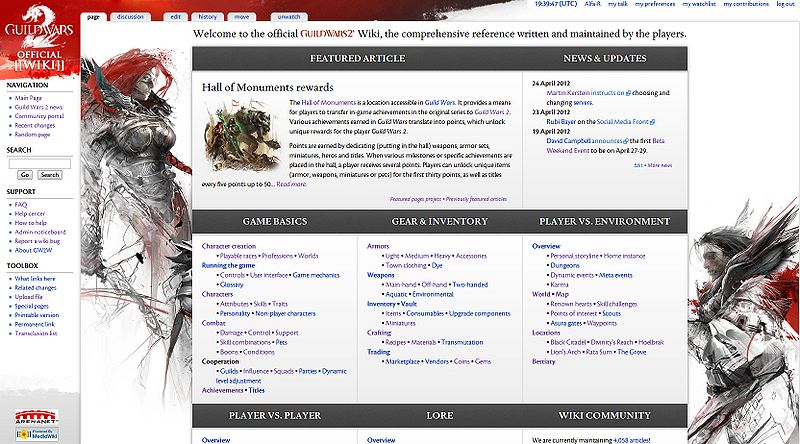800x444 pixels.
Task: Open Main Page in navigation
Action: pyautogui.click(x=28, y=98)
